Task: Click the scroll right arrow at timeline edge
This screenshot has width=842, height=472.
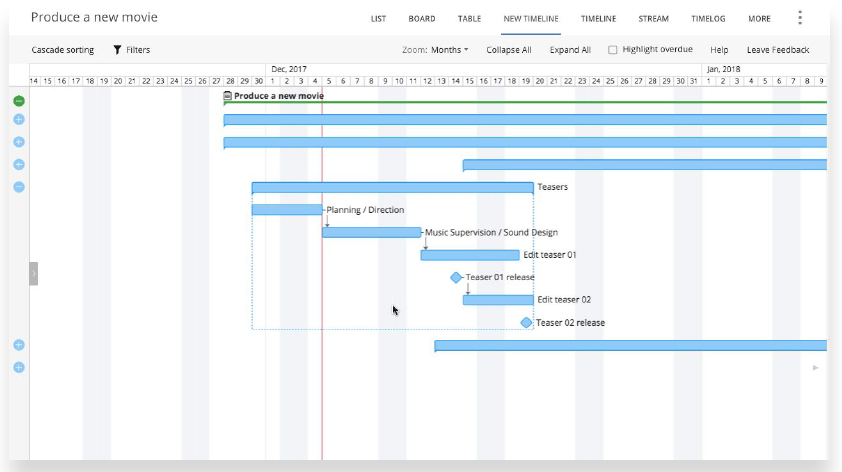Action: click(x=815, y=368)
